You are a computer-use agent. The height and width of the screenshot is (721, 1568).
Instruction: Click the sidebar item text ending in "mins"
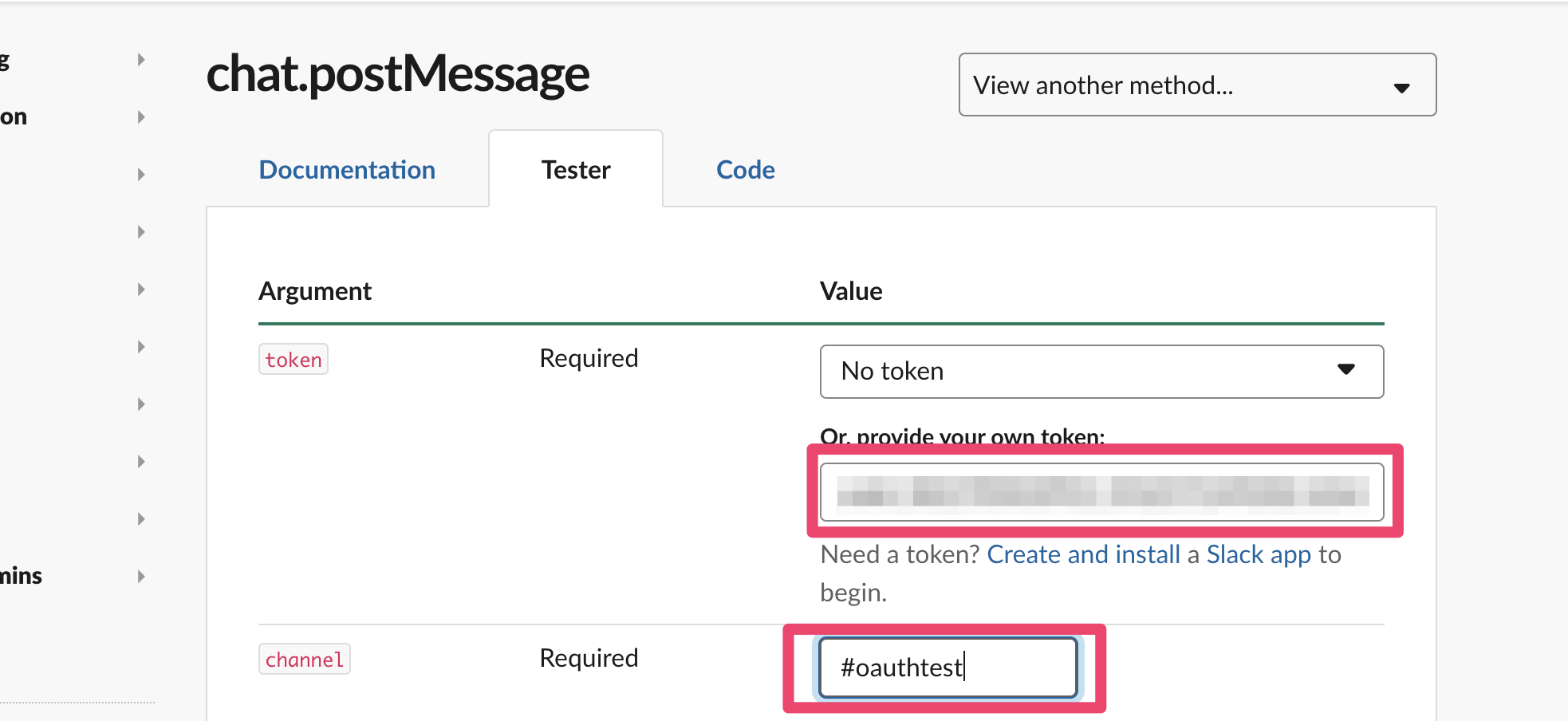point(22,576)
